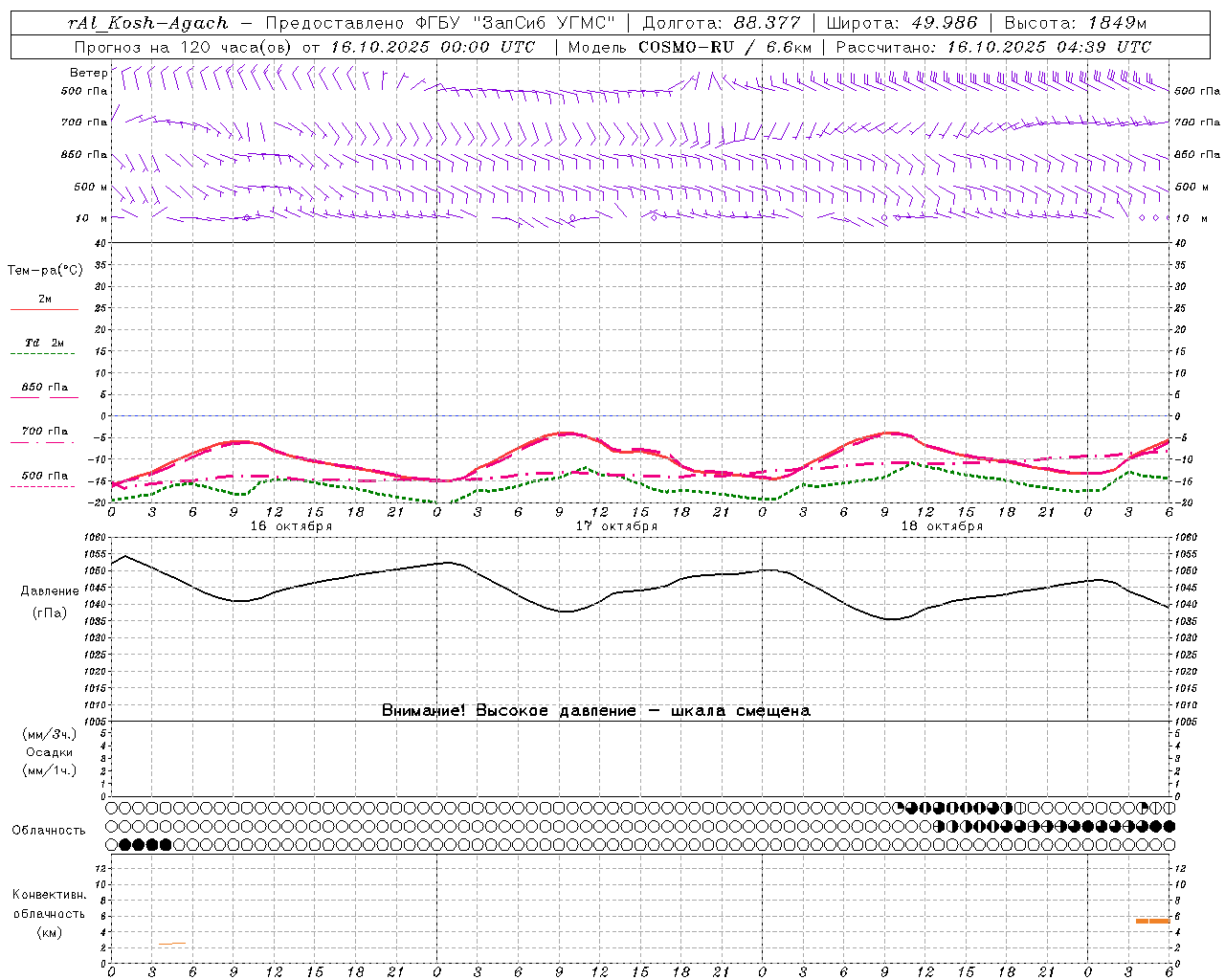Click the '16 октября' date label
The height and width of the screenshot is (980, 1225).
pyautogui.click(x=291, y=526)
